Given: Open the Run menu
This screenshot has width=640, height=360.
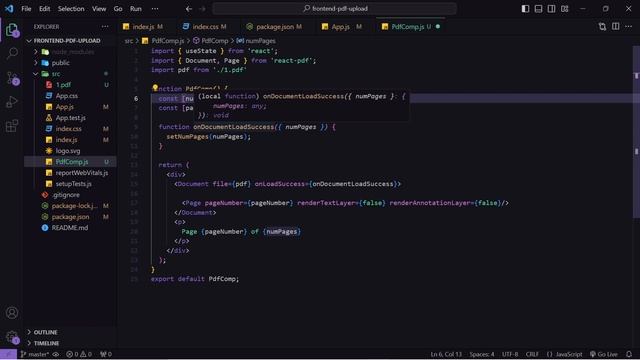Looking at the screenshot, I should 136,9.
